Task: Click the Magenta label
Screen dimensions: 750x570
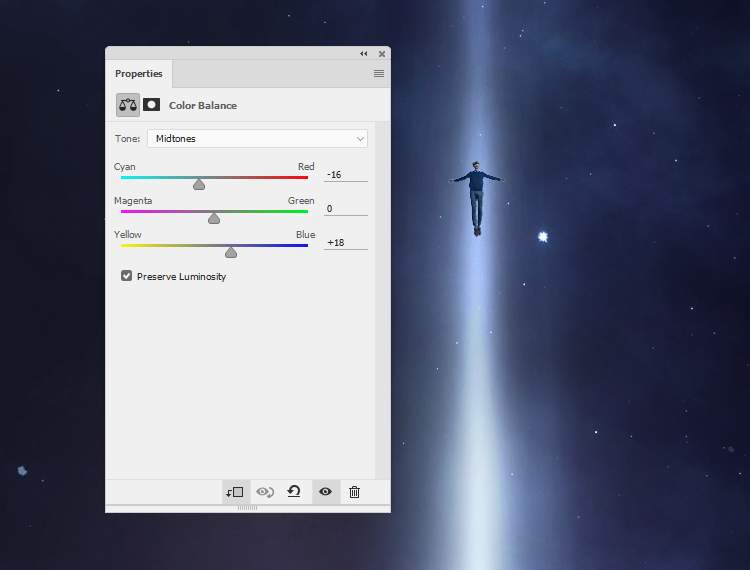Action: pyautogui.click(x=133, y=201)
